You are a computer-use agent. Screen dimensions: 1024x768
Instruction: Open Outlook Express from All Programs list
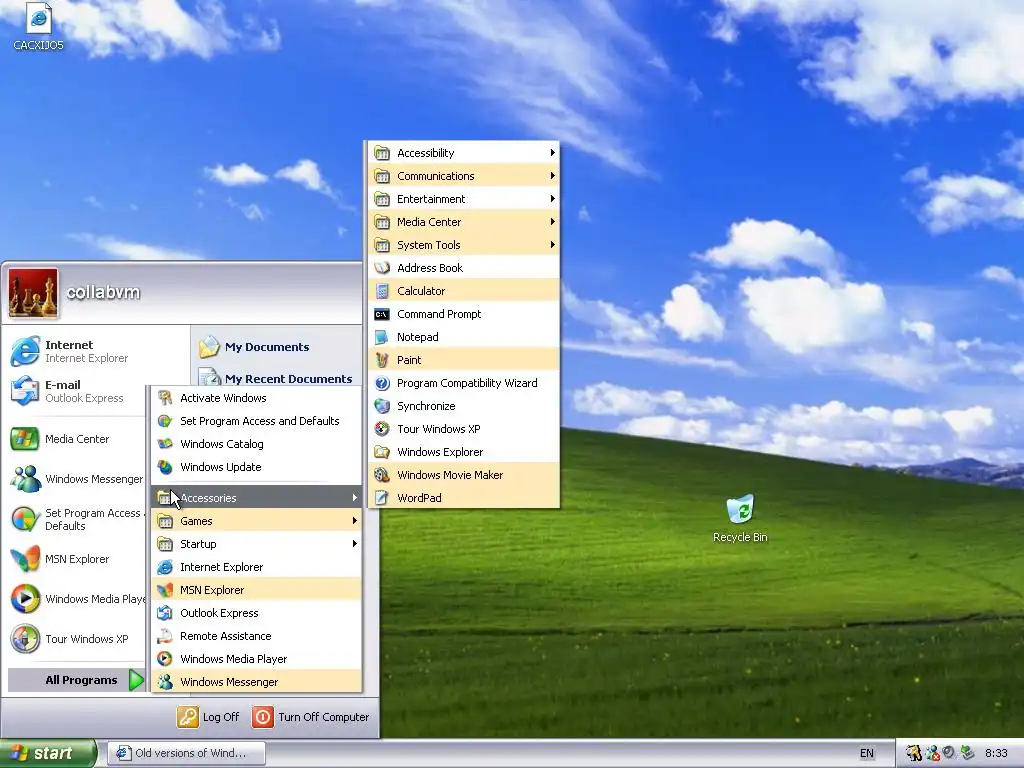click(x=257, y=613)
